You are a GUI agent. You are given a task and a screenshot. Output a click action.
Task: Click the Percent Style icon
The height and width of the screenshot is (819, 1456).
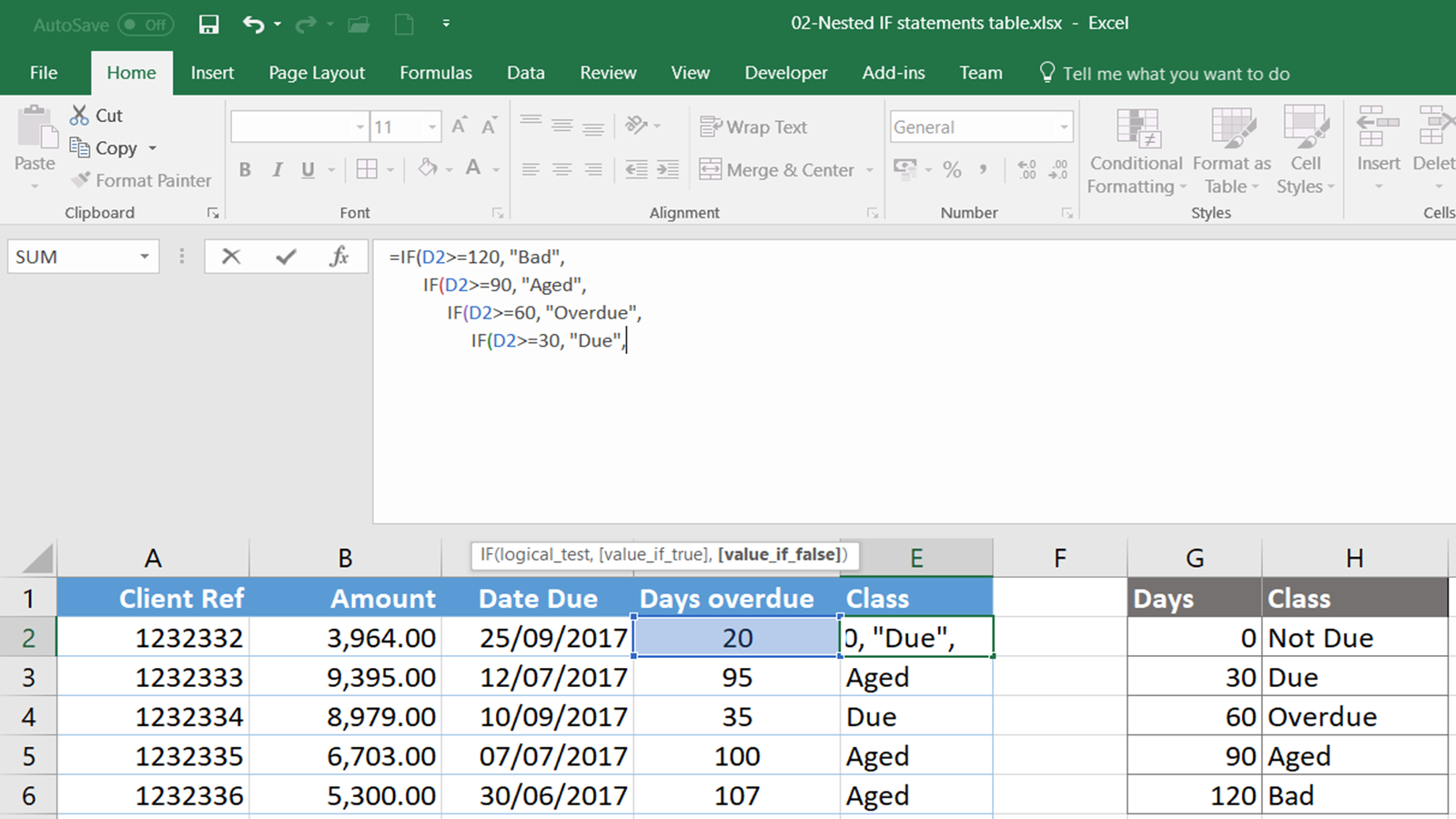tap(952, 169)
